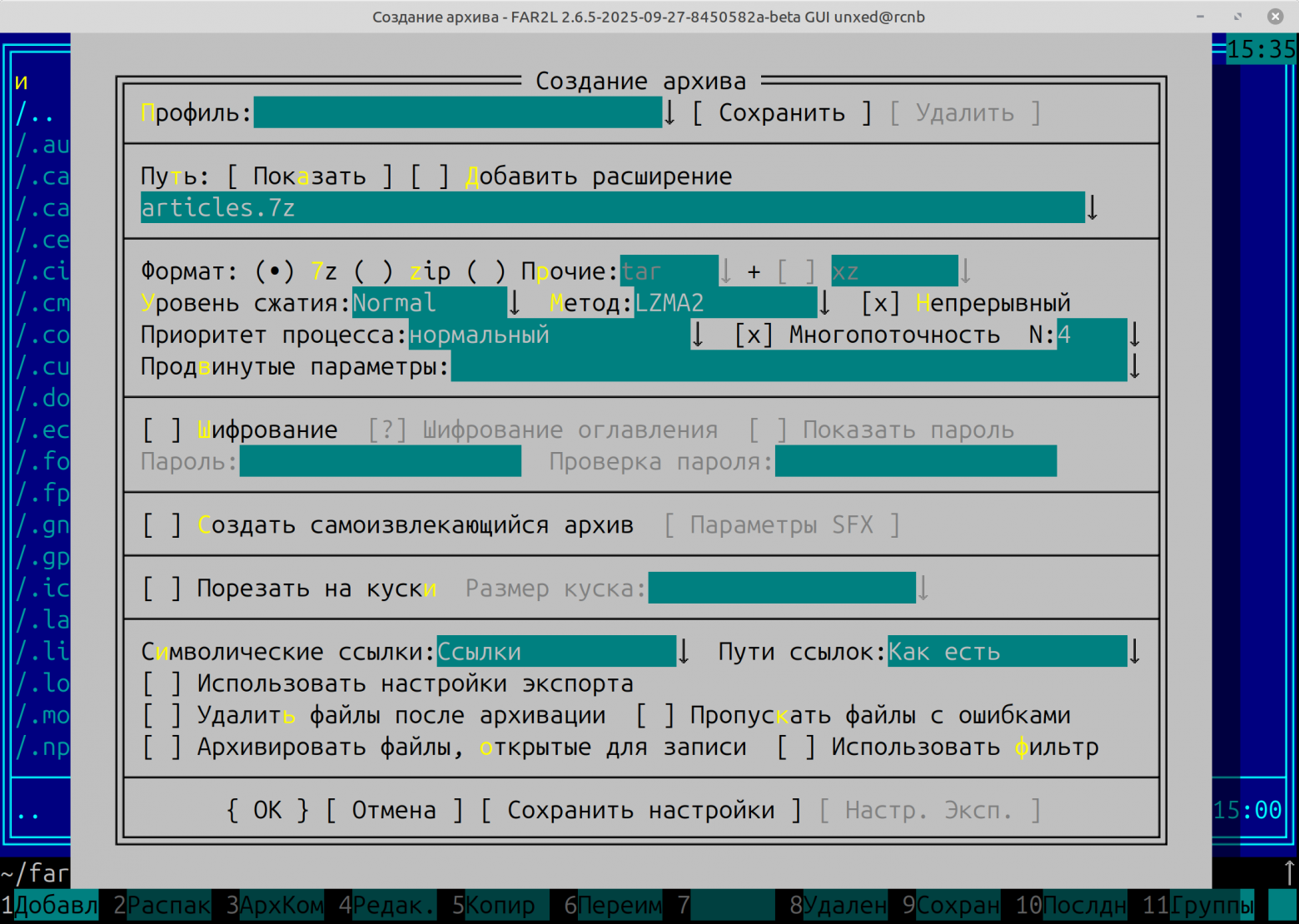Expand the Пути ссылок dropdown arrow
Screen dimensions: 1299x924
point(1134,652)
